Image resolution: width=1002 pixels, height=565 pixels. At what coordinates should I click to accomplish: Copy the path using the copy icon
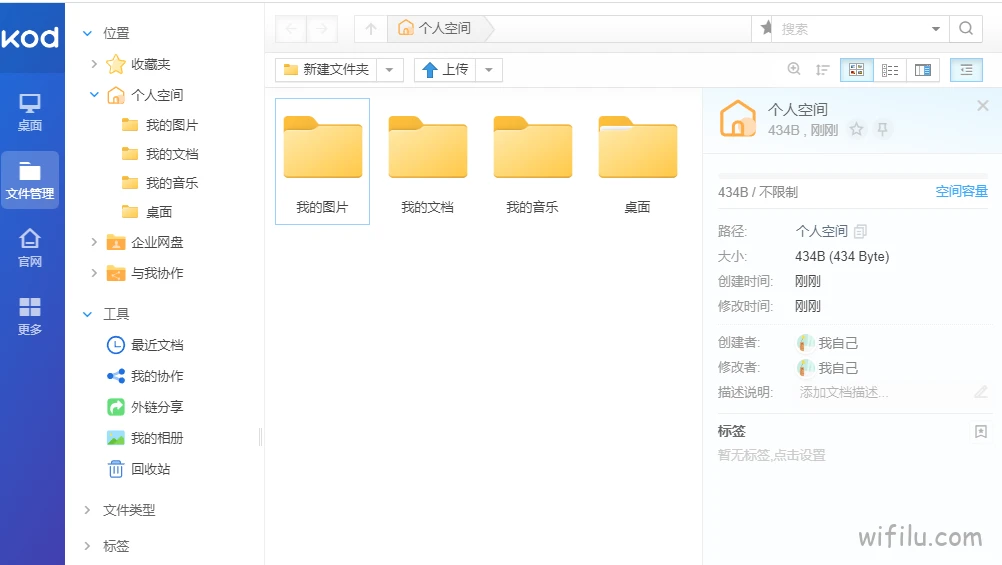coord(860,231)
